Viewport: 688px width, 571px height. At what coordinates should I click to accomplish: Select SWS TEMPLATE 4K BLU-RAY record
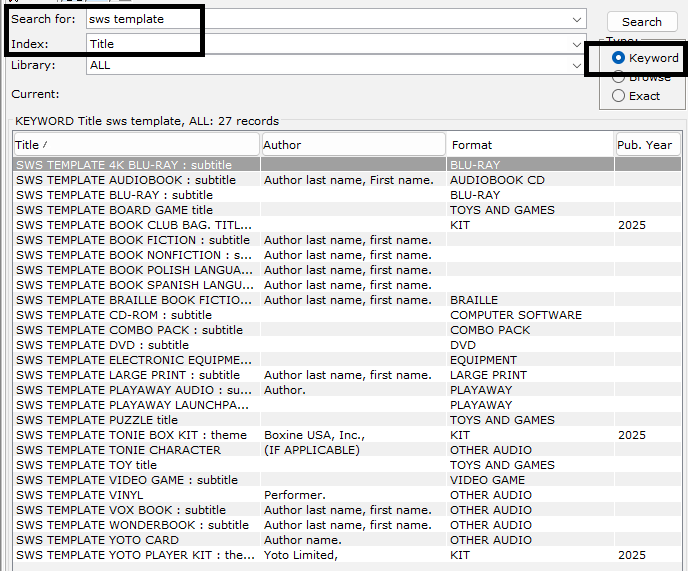[x=123, y=165]
